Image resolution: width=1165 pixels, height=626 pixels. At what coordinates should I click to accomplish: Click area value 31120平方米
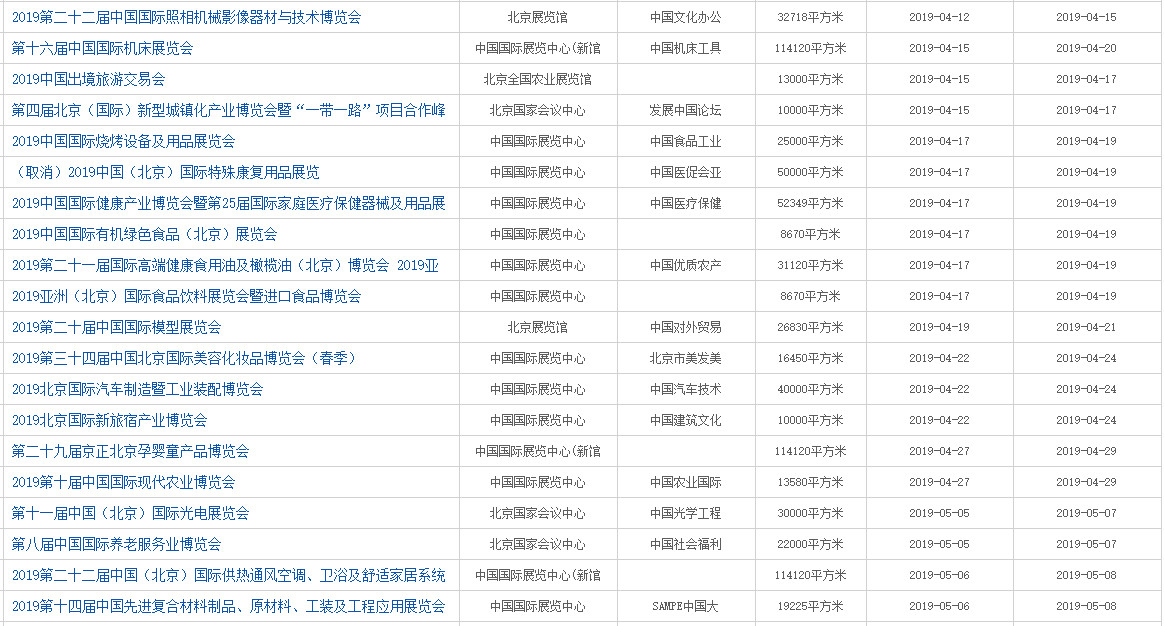[811, 266]
